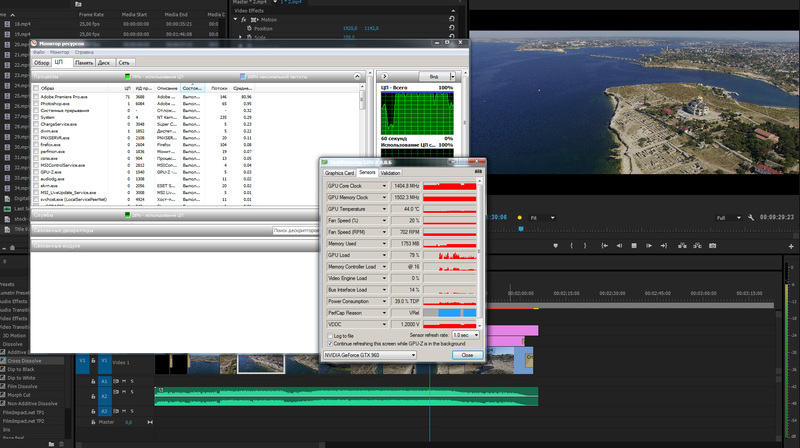
Task: Enable Log to file checkbox in GPU-Z
Action: point(330,336)
